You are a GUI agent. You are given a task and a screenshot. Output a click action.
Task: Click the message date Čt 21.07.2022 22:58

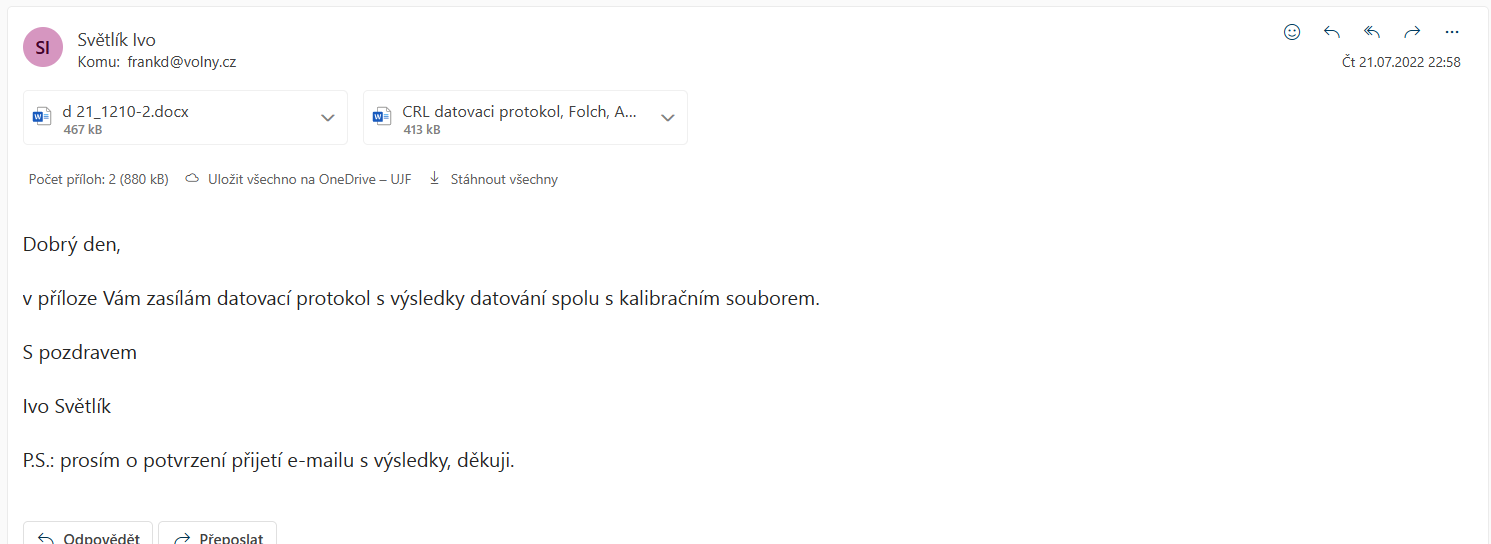pyautogui.click(x=1401, y=62)
